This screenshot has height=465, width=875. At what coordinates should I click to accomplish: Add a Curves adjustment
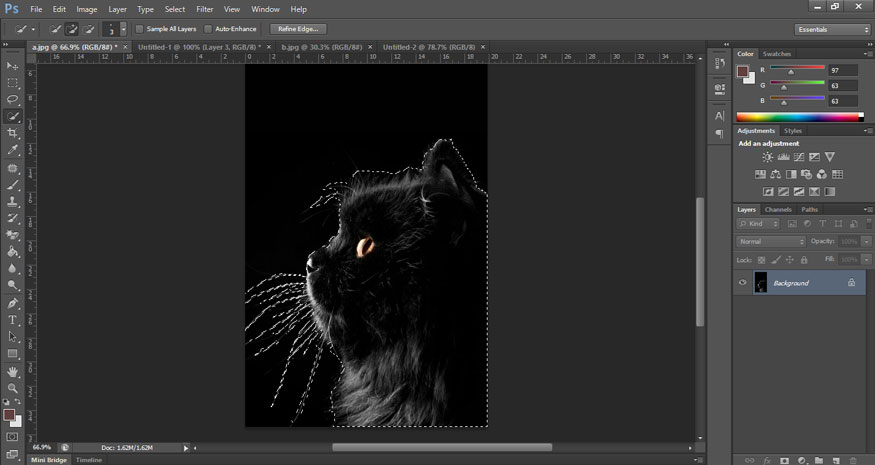[799, 157]
